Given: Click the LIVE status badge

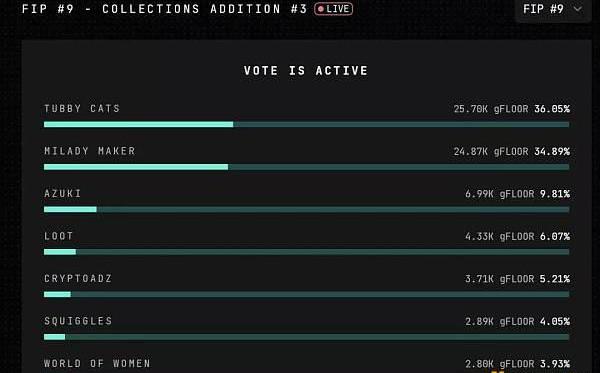Looking at the screenshot, I should coord(333,9).
